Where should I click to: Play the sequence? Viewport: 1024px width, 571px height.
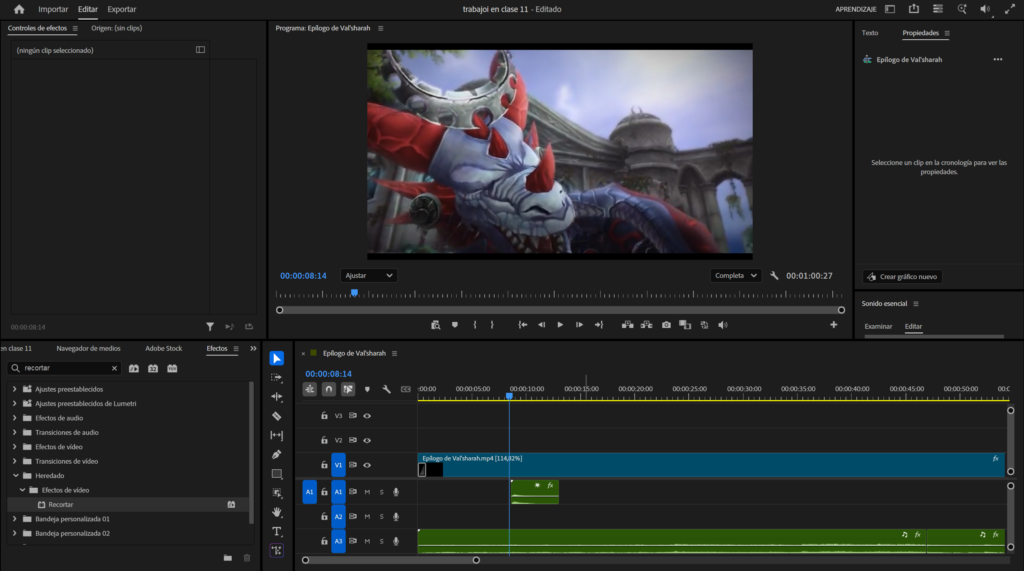(560, 325)
